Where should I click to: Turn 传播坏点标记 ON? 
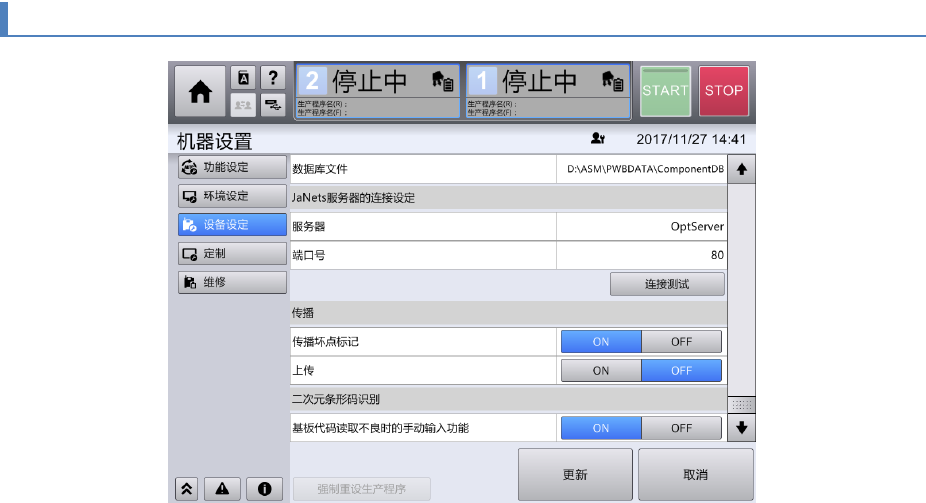point(601,342)
